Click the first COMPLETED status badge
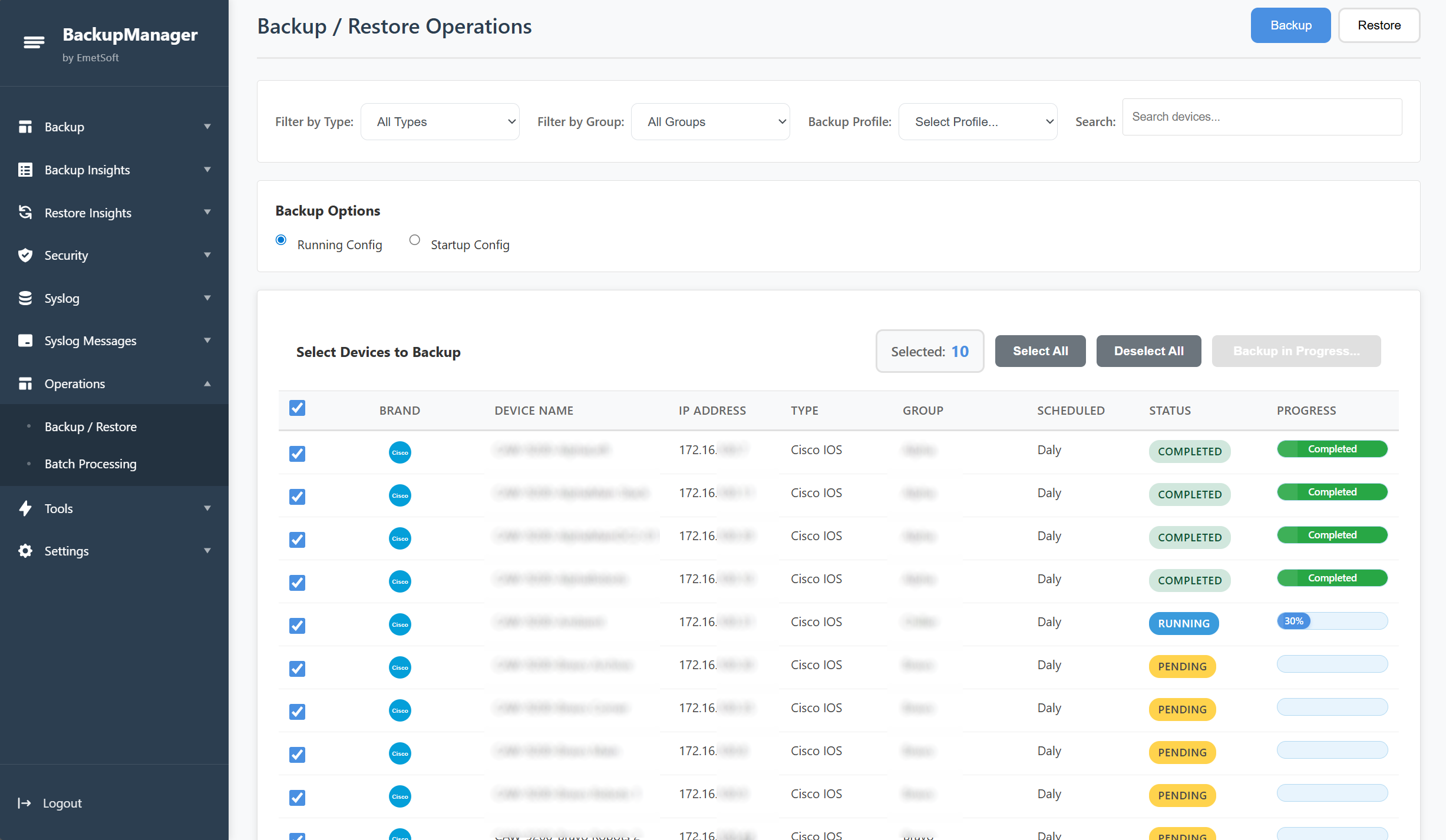The image size is (1446, 840). click(x=1190, y=451)
